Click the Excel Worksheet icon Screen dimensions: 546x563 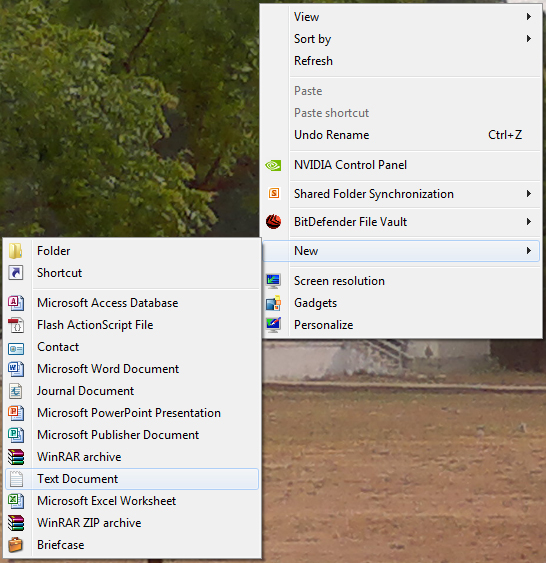[x=16, y=501]
